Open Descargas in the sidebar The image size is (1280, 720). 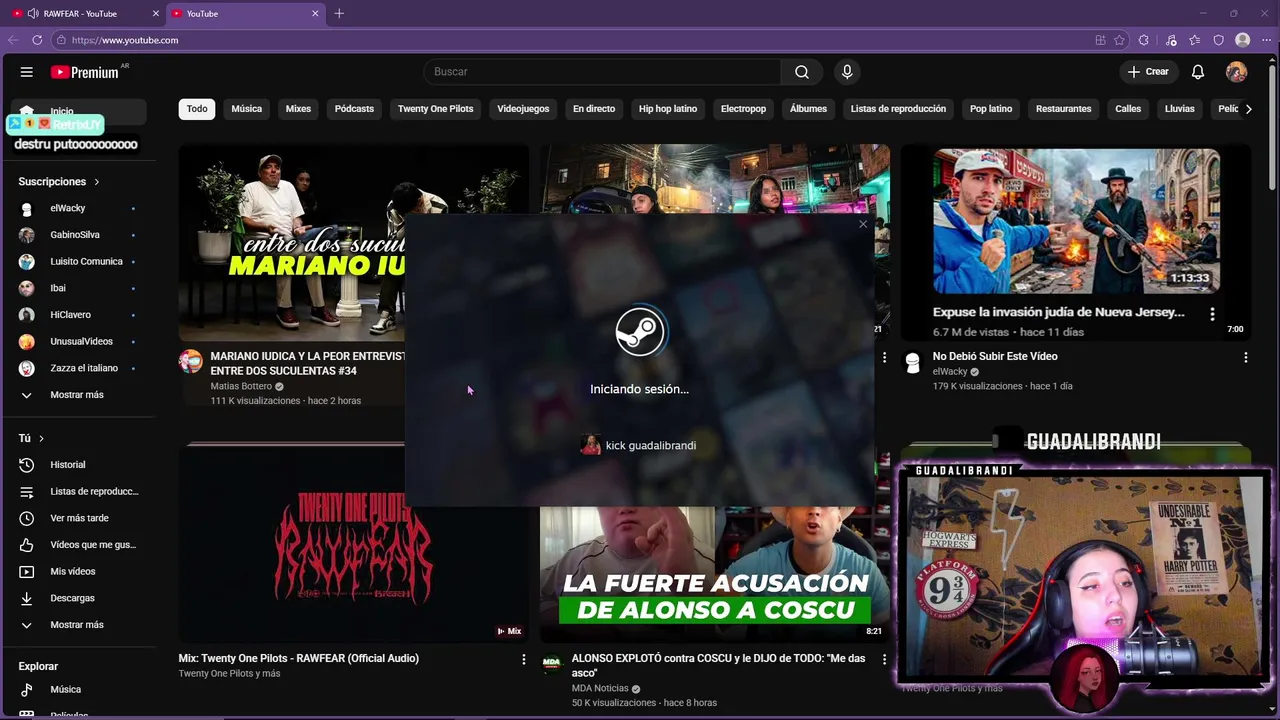[x=81, y=598]
